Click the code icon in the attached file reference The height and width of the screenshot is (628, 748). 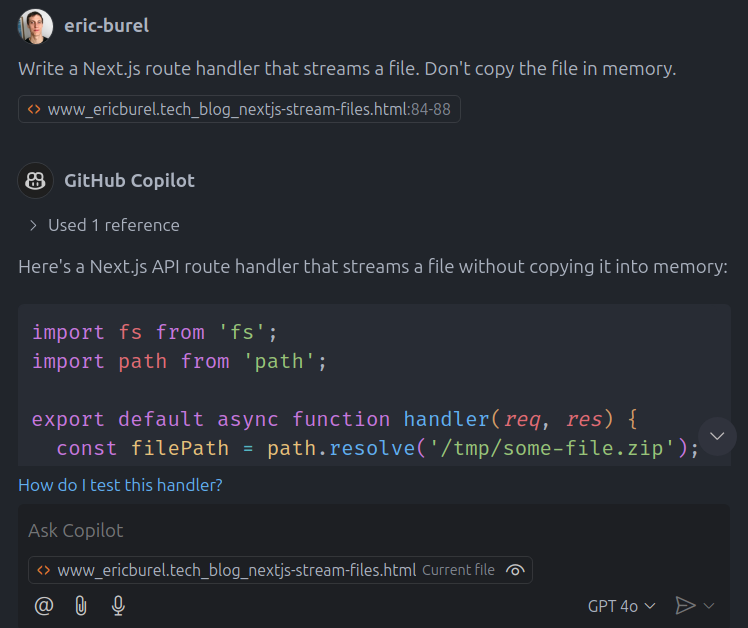coord(34,109)
